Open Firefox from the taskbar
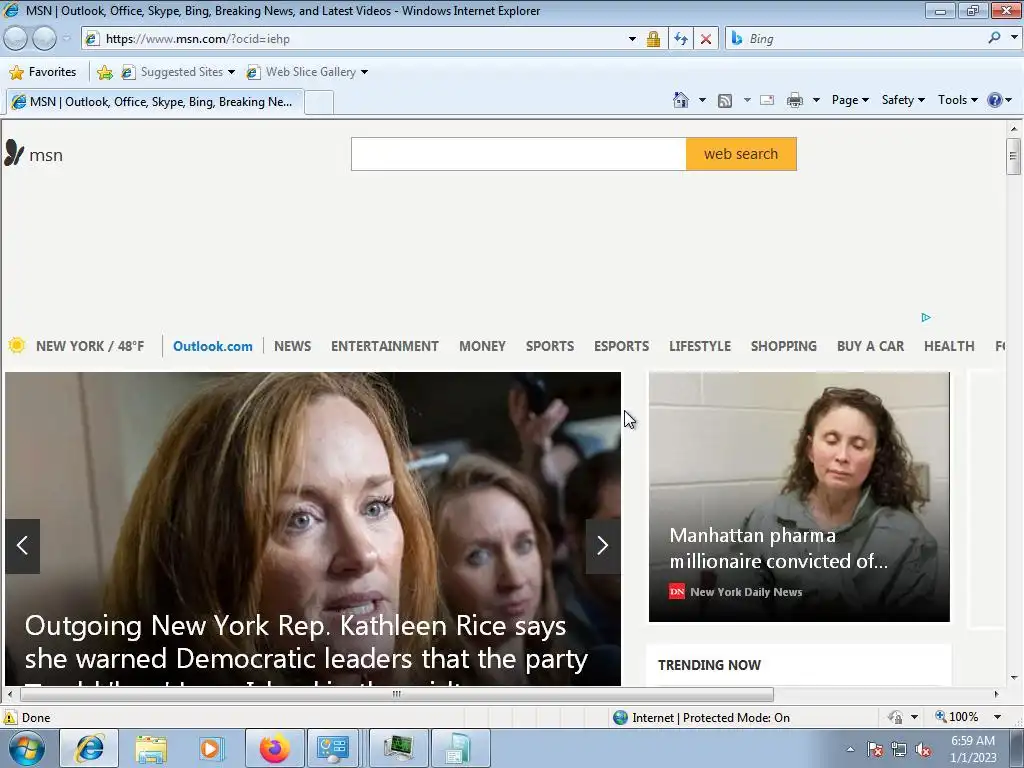Screen dimensions: 1024x768 tap(275, 748)
